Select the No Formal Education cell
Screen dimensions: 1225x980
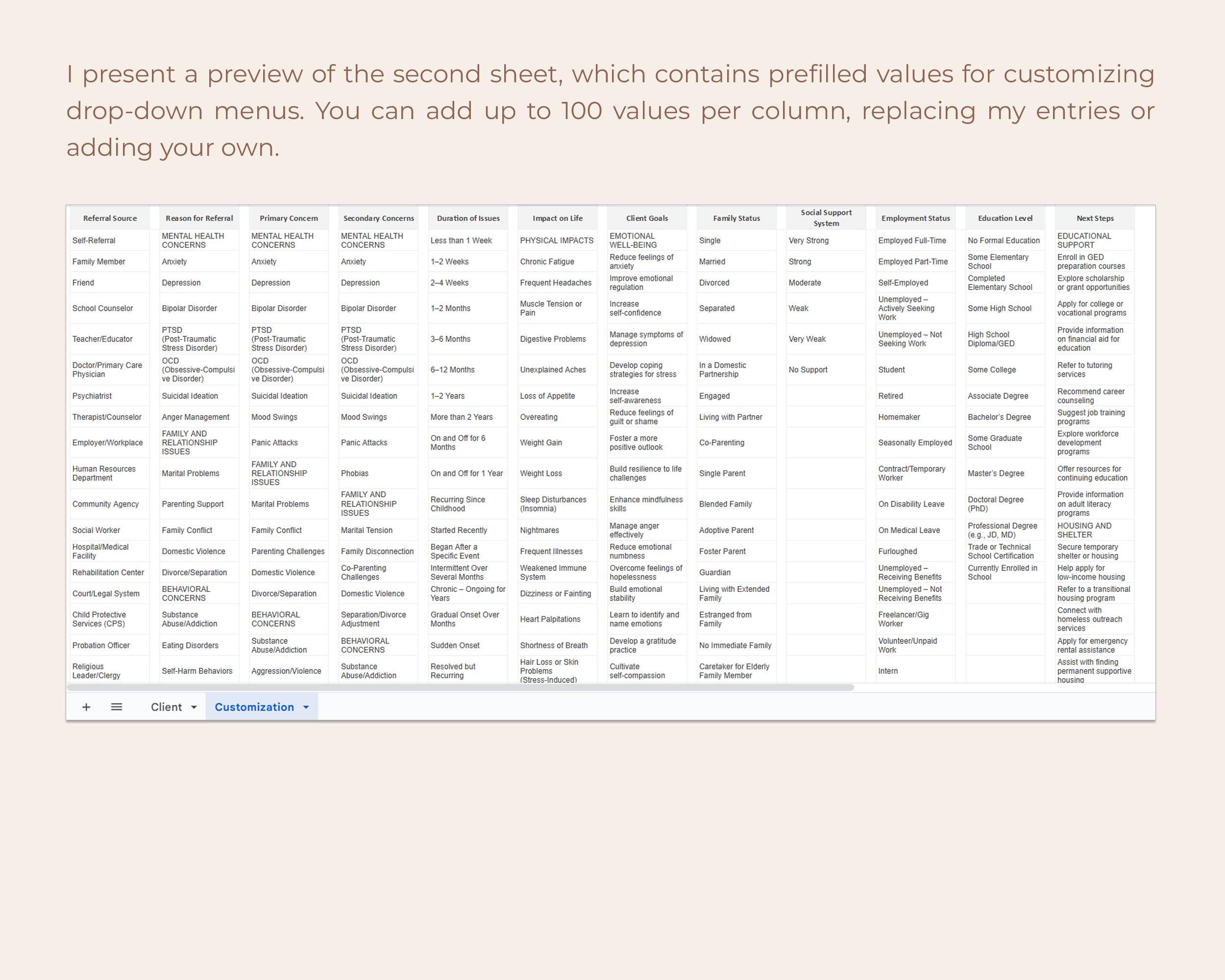1005,240
